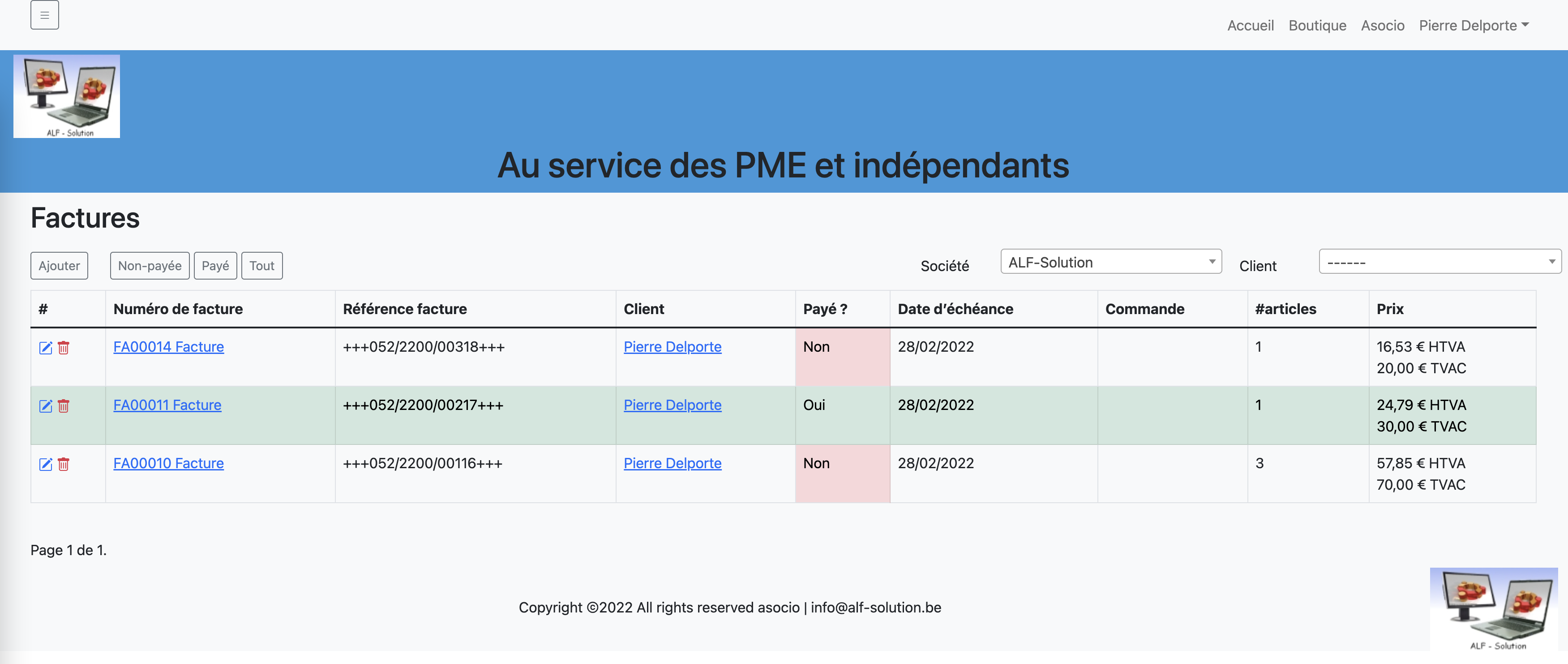This screenshot has height=664, width=1568.
Task: Delete invoice FA00011 with trash icon
Action: coord(63,406)
